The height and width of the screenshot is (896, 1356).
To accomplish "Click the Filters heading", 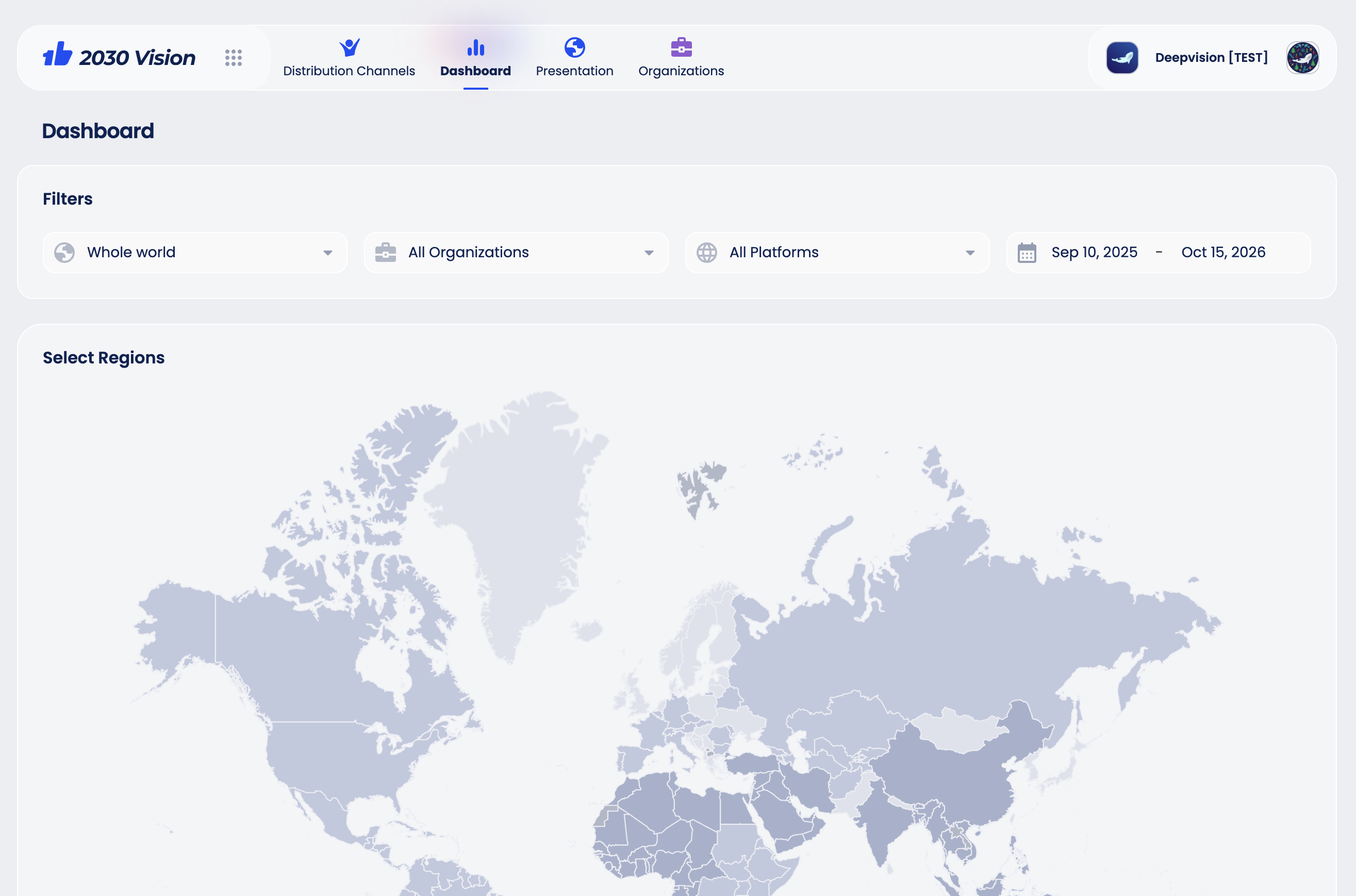I will point(68,199).
